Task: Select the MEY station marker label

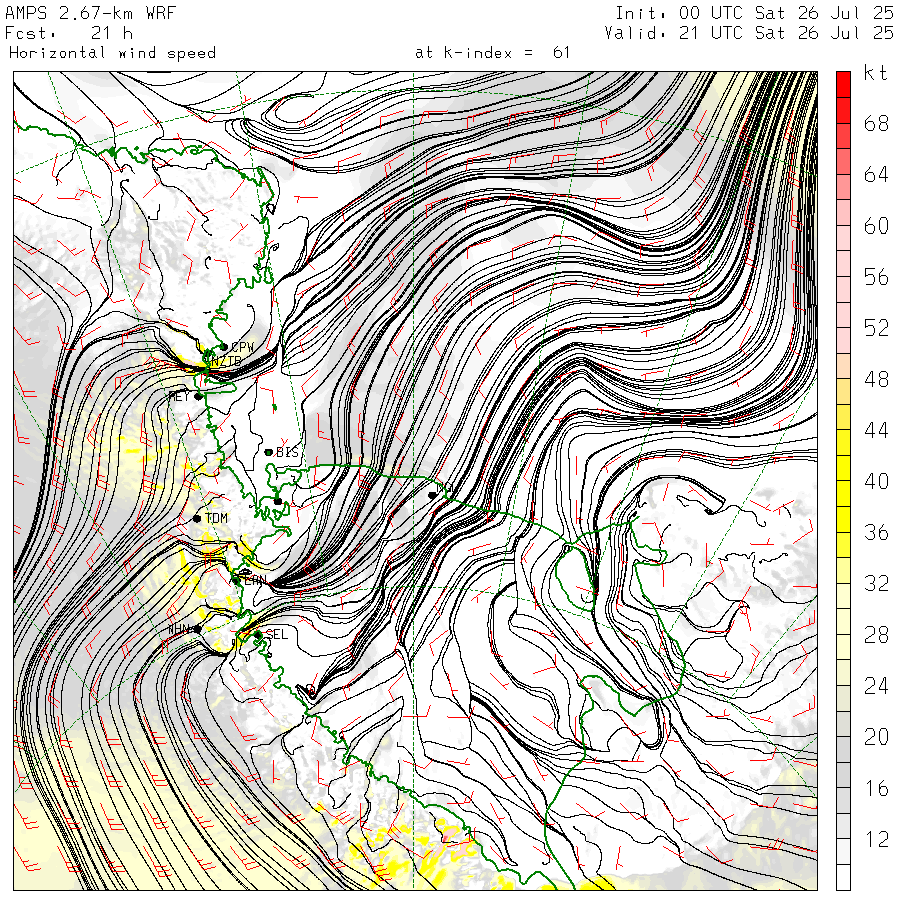Action: click(178, 396)
